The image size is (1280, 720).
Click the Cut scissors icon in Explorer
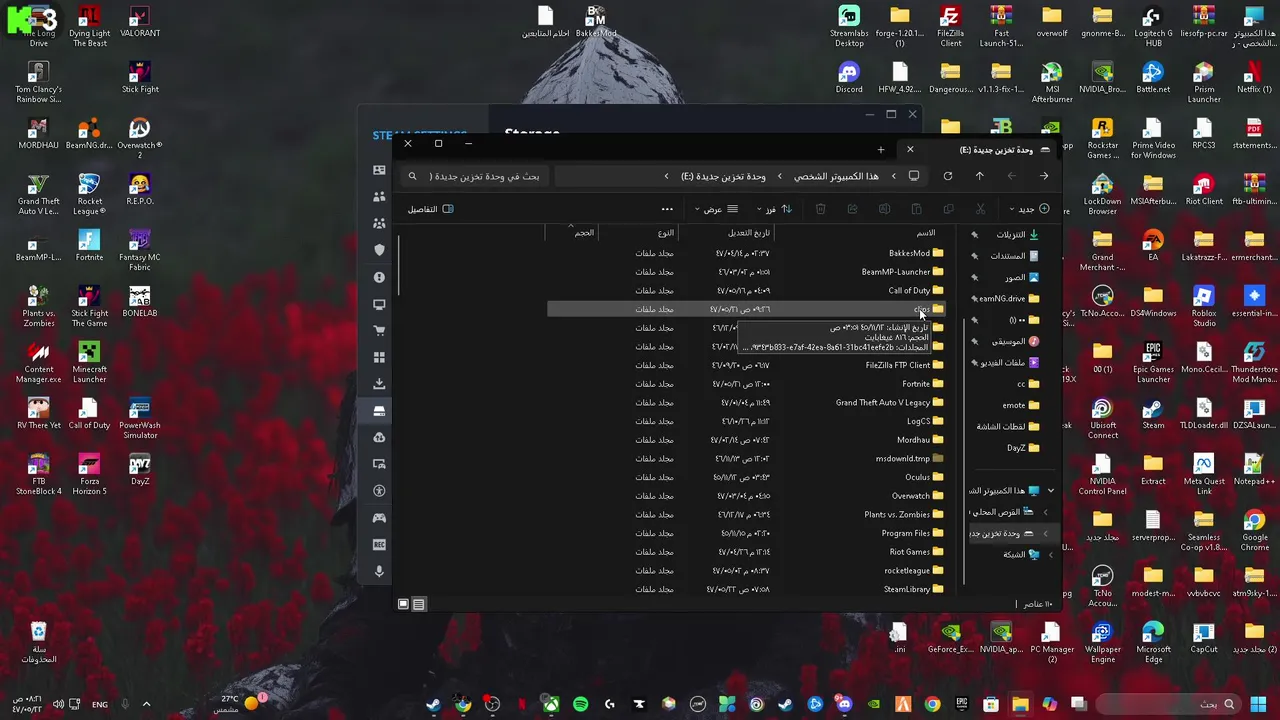click(x=980, y=209)
